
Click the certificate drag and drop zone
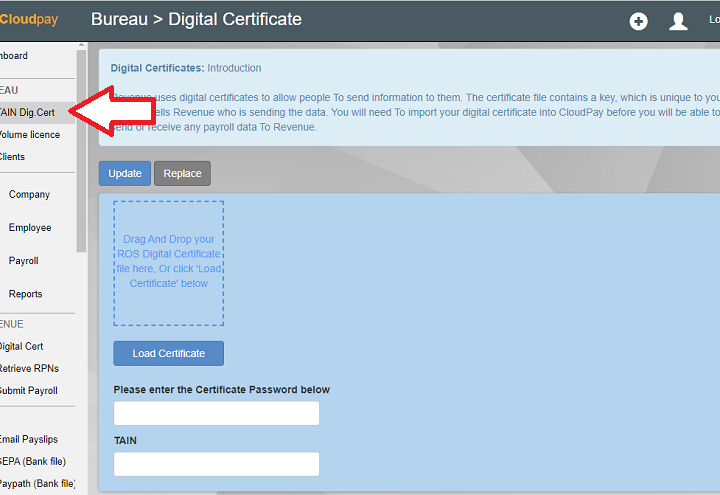point(168,263)
